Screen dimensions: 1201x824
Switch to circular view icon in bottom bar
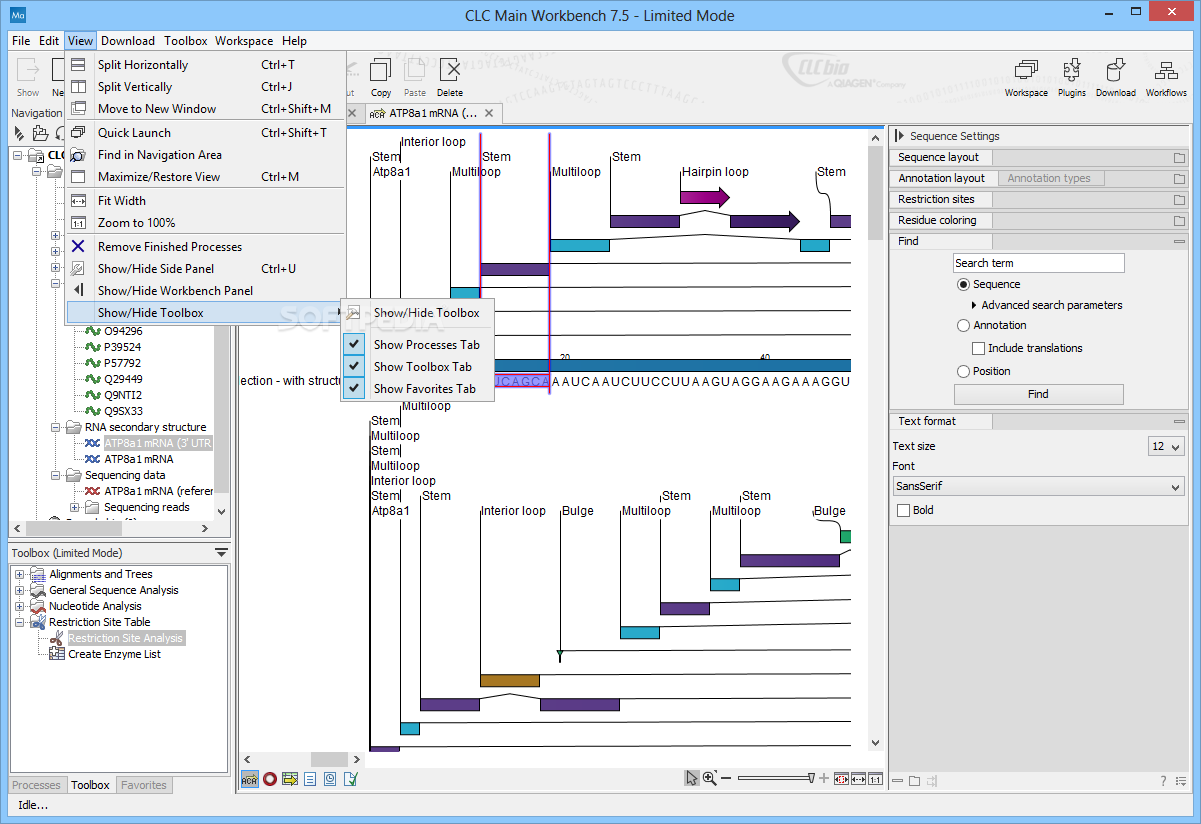point(270,779)
